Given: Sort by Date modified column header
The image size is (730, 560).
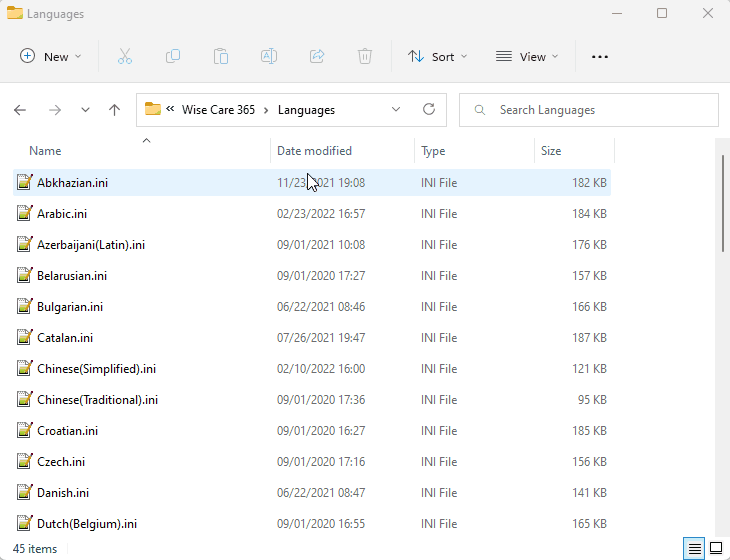Looking at the screenshot, I should pyautogui.click(x=314, y=151).
